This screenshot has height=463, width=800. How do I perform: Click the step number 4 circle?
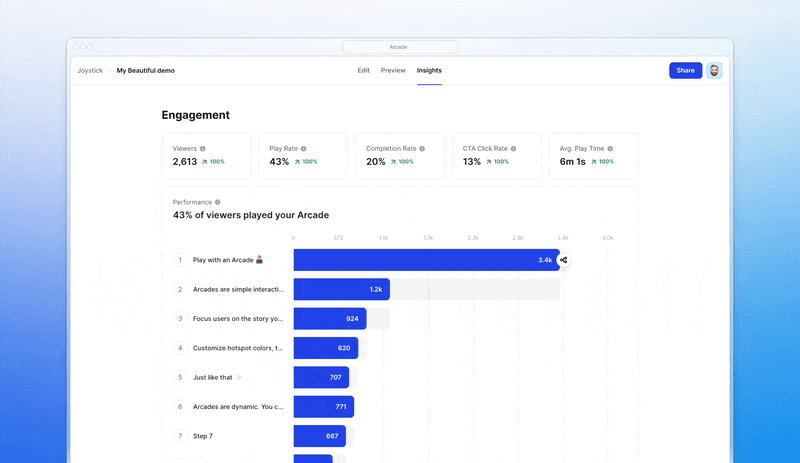[180, 348]
